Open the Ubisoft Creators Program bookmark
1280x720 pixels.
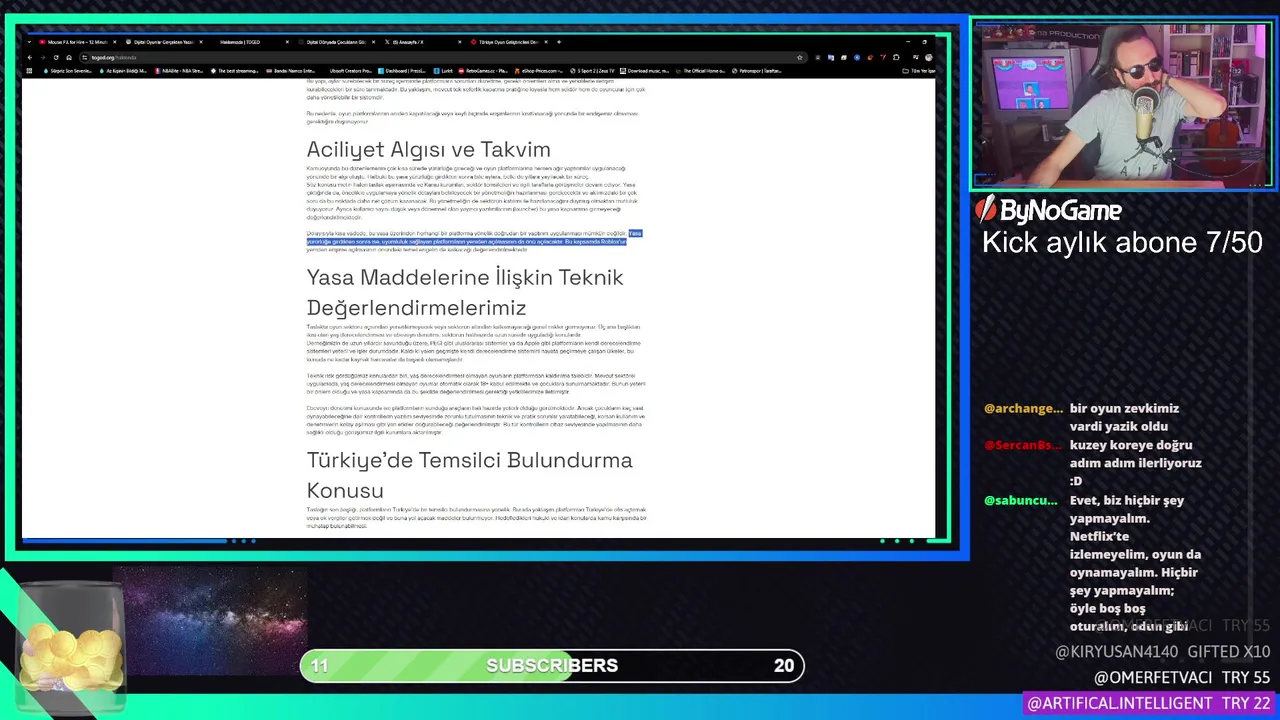[350, 71]
